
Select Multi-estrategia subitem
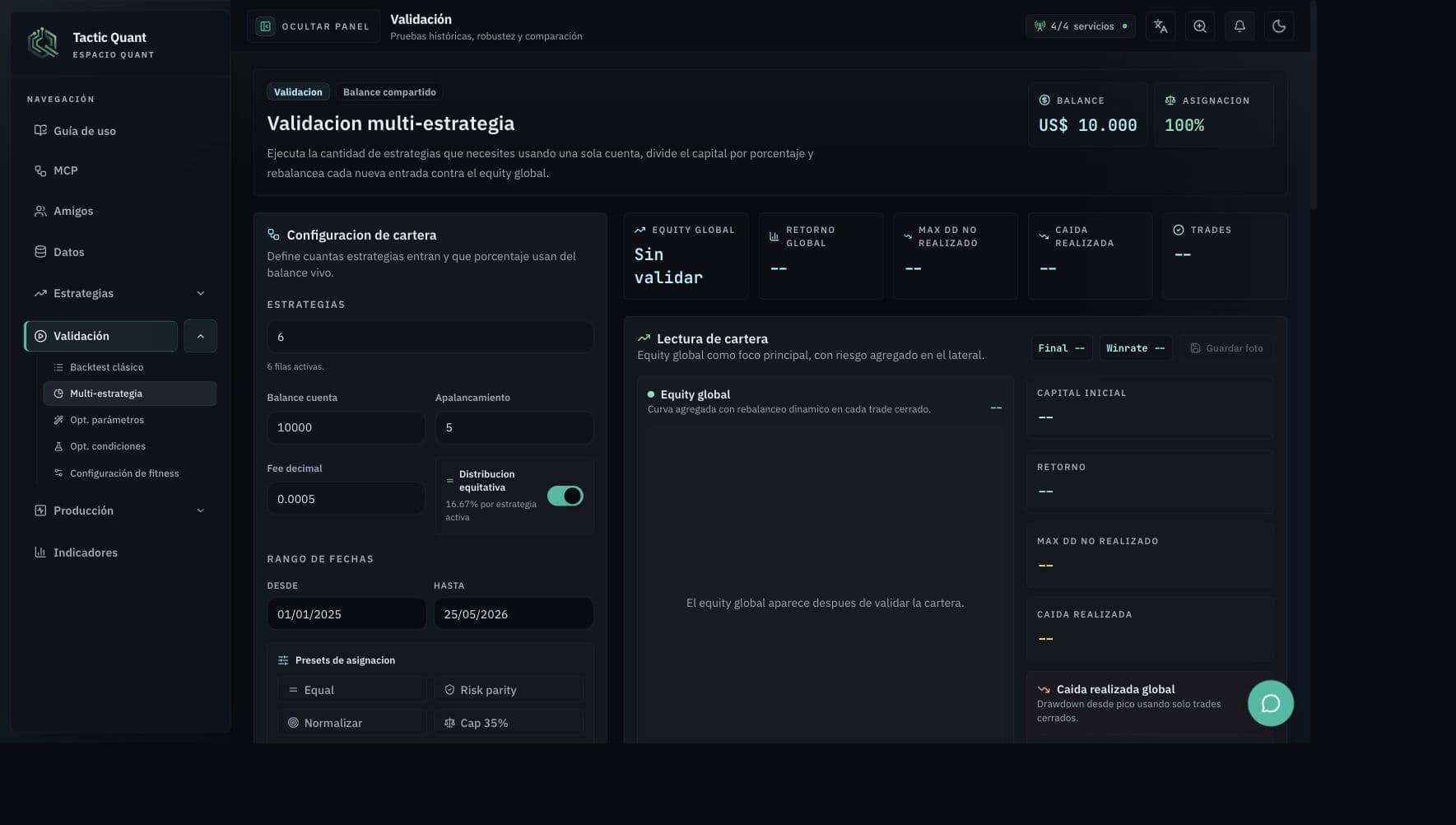130,394
